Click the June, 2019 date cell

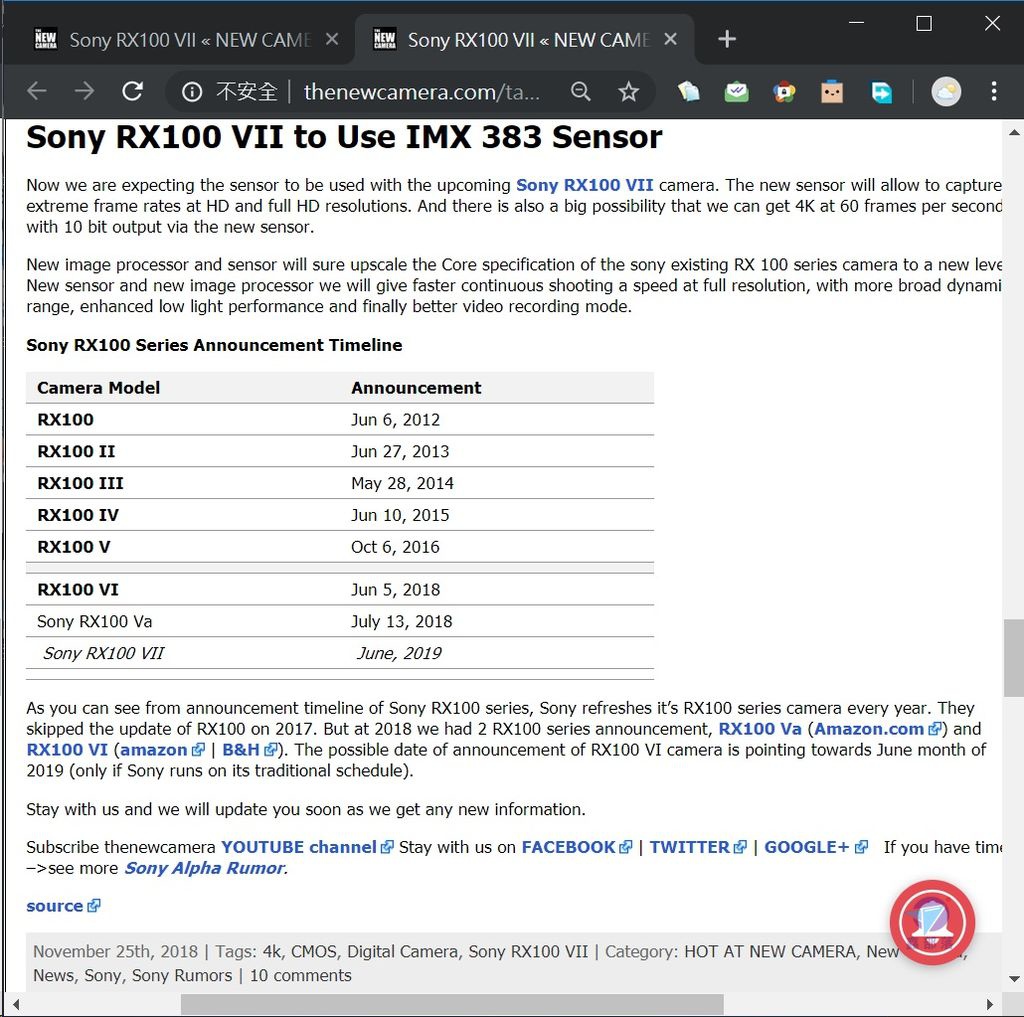(399, 653)
